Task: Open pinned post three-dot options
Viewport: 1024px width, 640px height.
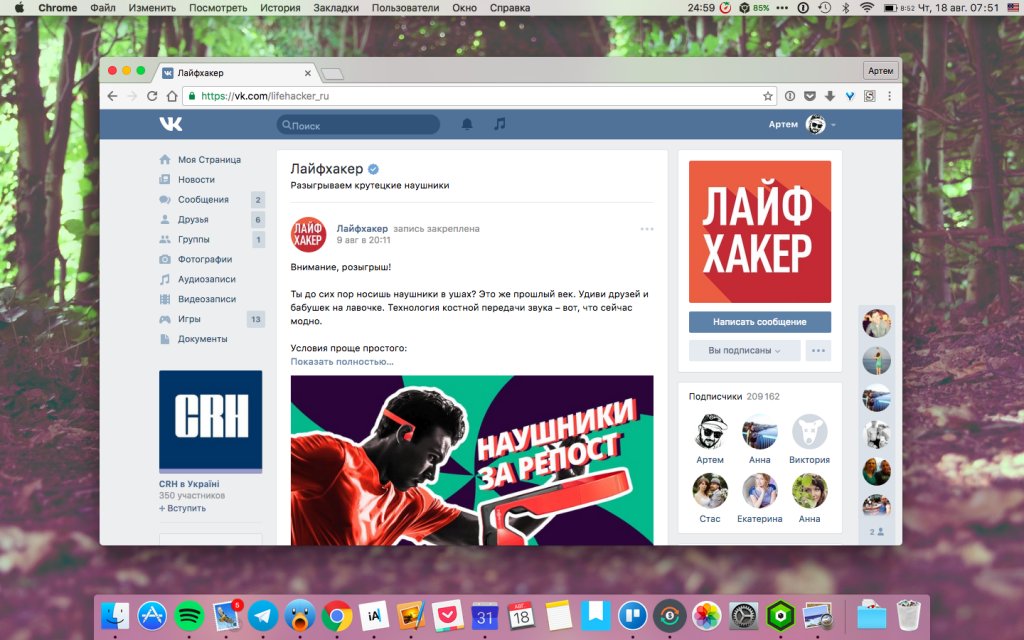Action: 647,229
